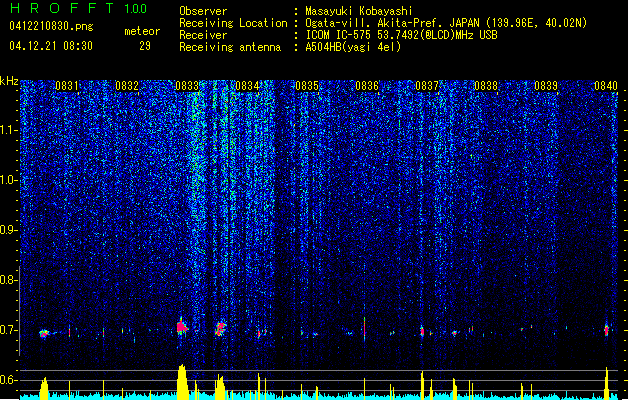Click the meteor echo blob before 0831
The height and width of the screenshot is (400, 629).
44,333
